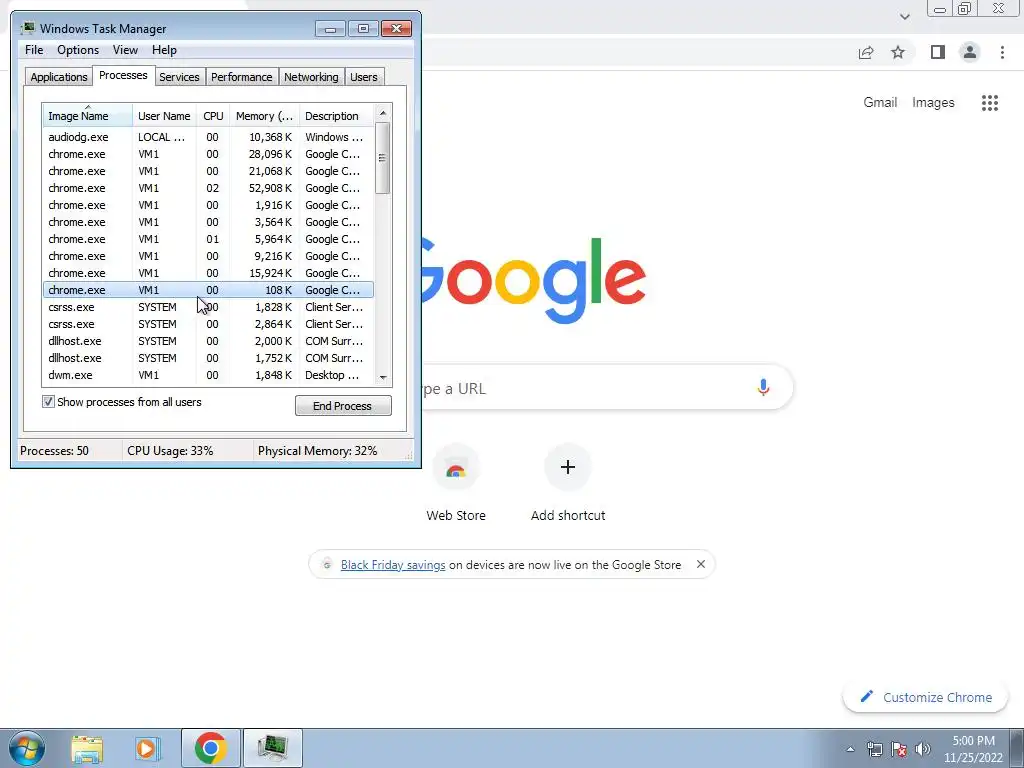
Task: Switch to Services tab
Action: 179,77
